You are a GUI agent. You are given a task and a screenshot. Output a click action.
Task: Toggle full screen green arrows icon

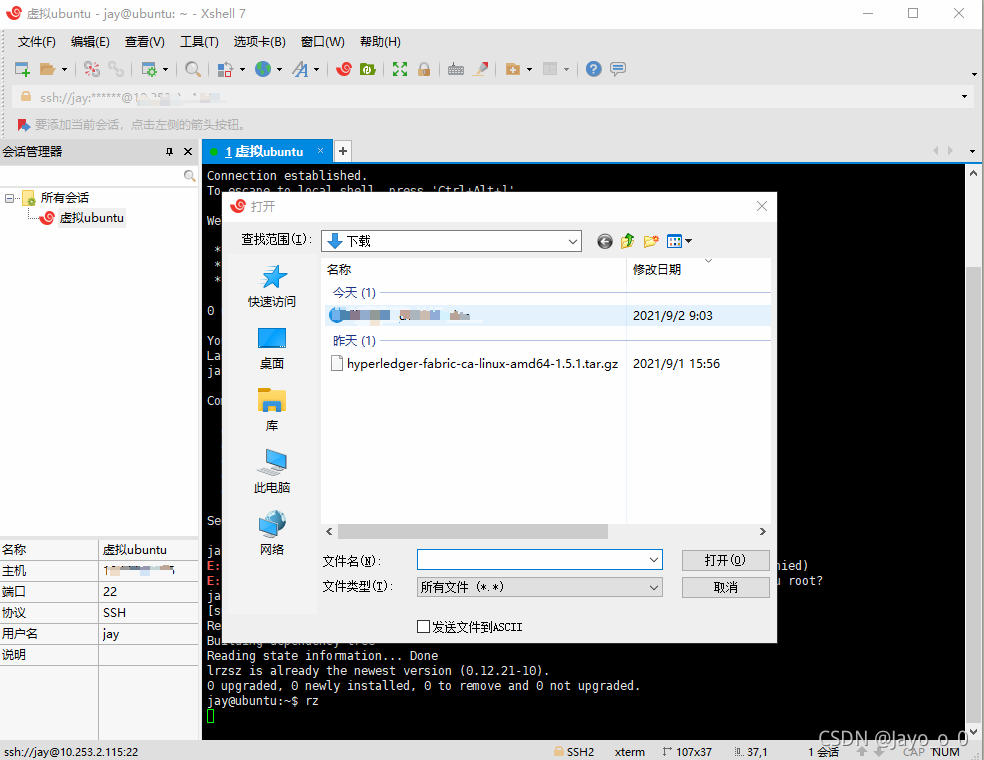(400, 69)
